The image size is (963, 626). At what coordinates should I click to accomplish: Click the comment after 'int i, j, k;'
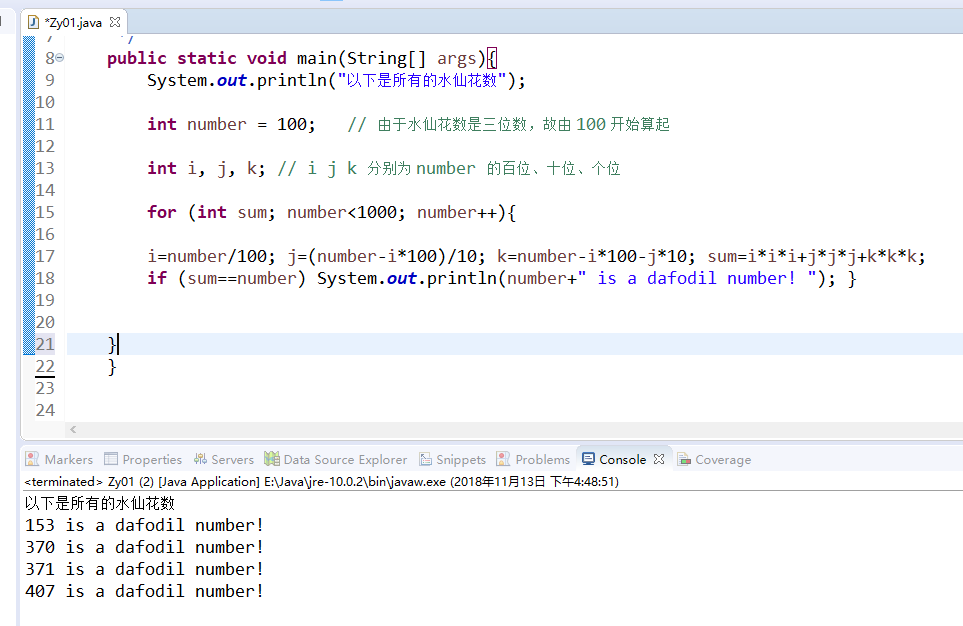pyautogui.click(x=449, y=168)
